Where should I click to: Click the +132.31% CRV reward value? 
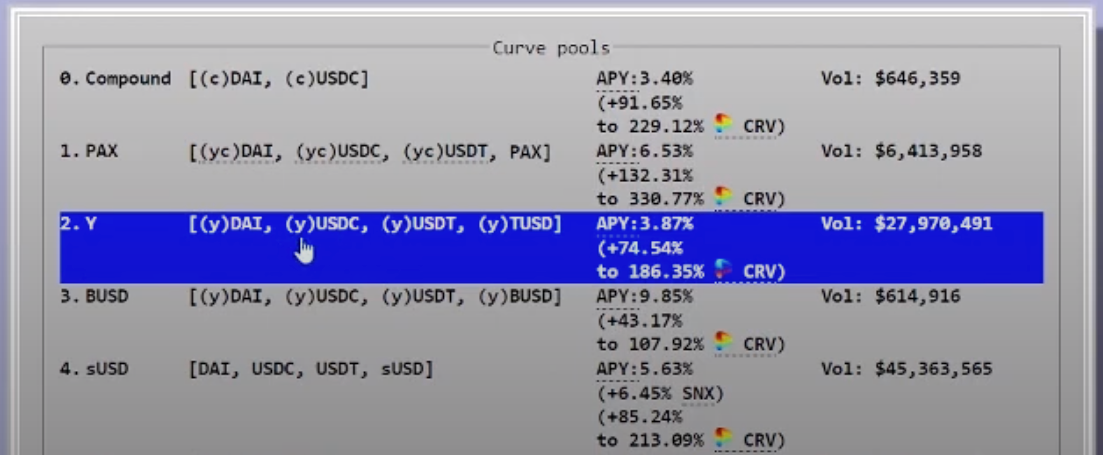point(644,175)
